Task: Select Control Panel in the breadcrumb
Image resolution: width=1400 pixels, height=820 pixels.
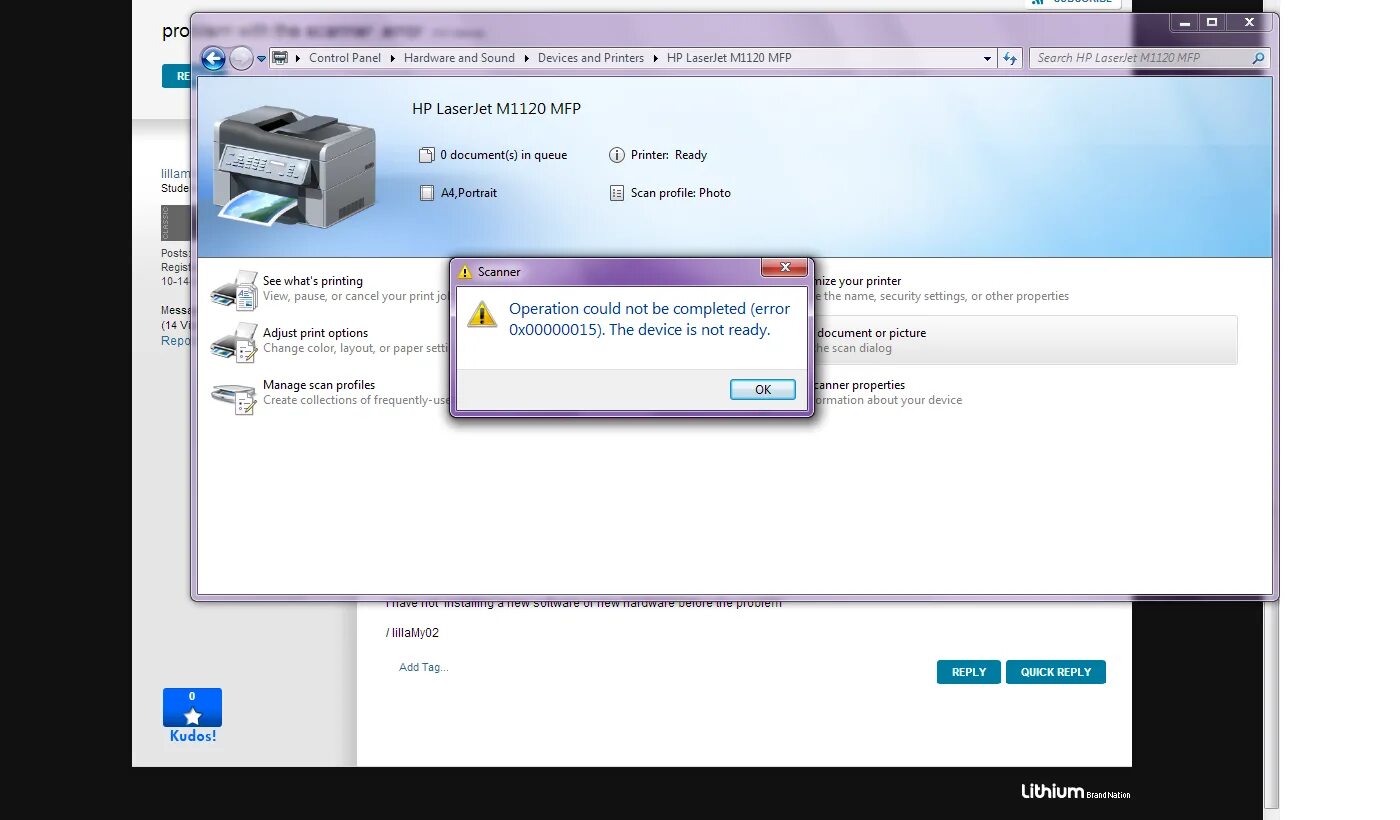Action: (345, 58)
